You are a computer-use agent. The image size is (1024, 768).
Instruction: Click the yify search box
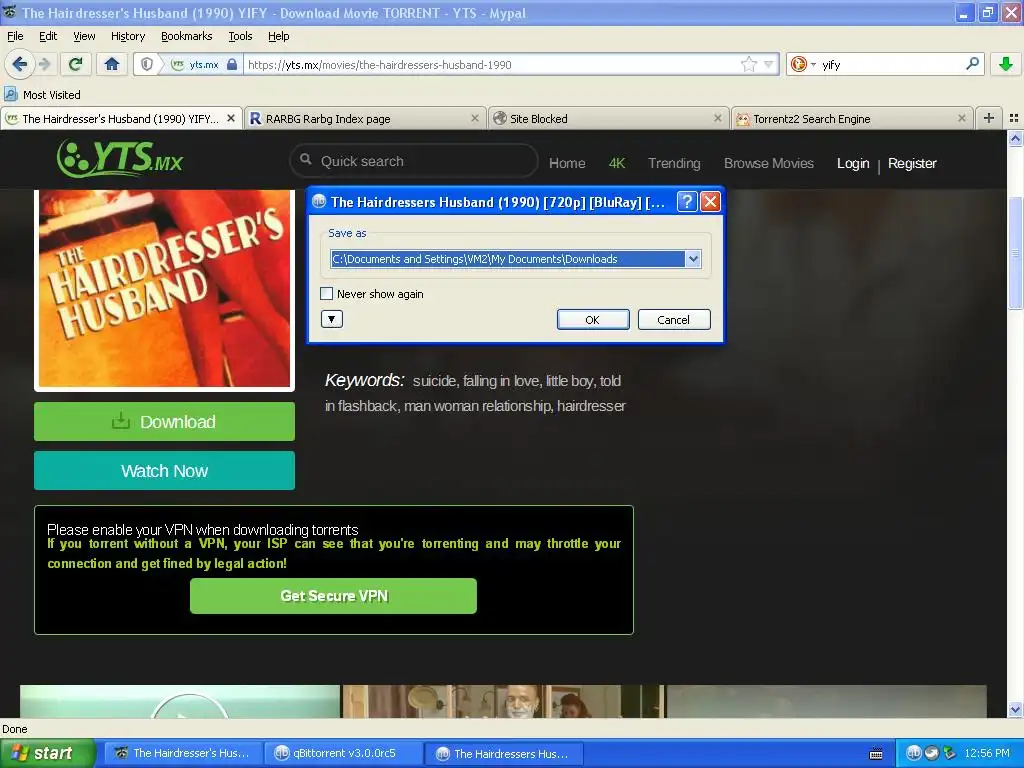click(891, 65)
